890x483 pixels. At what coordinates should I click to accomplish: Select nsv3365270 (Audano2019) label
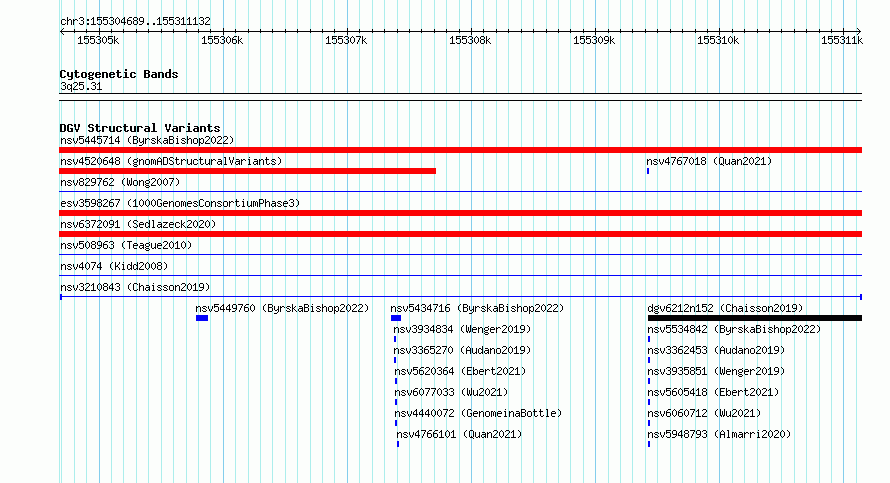coord(462,350)
